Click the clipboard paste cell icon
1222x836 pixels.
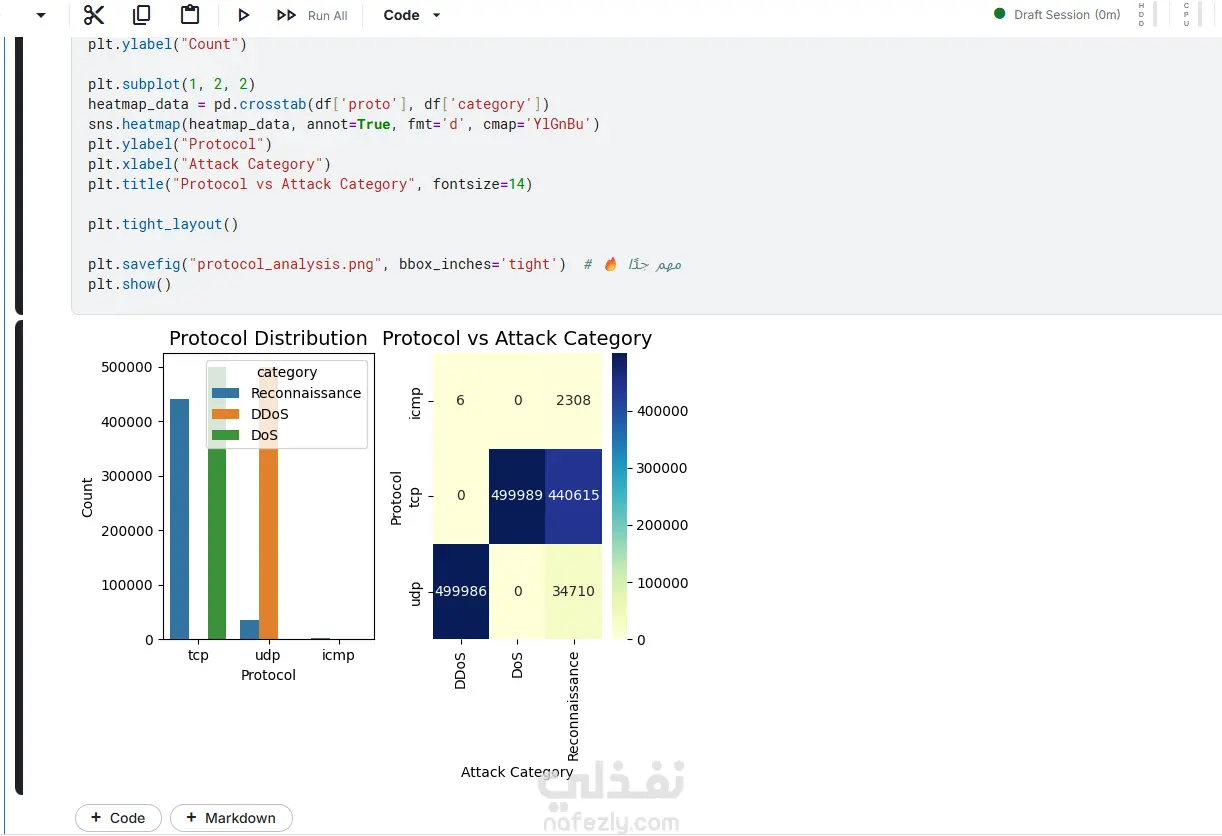click(190, 15)
